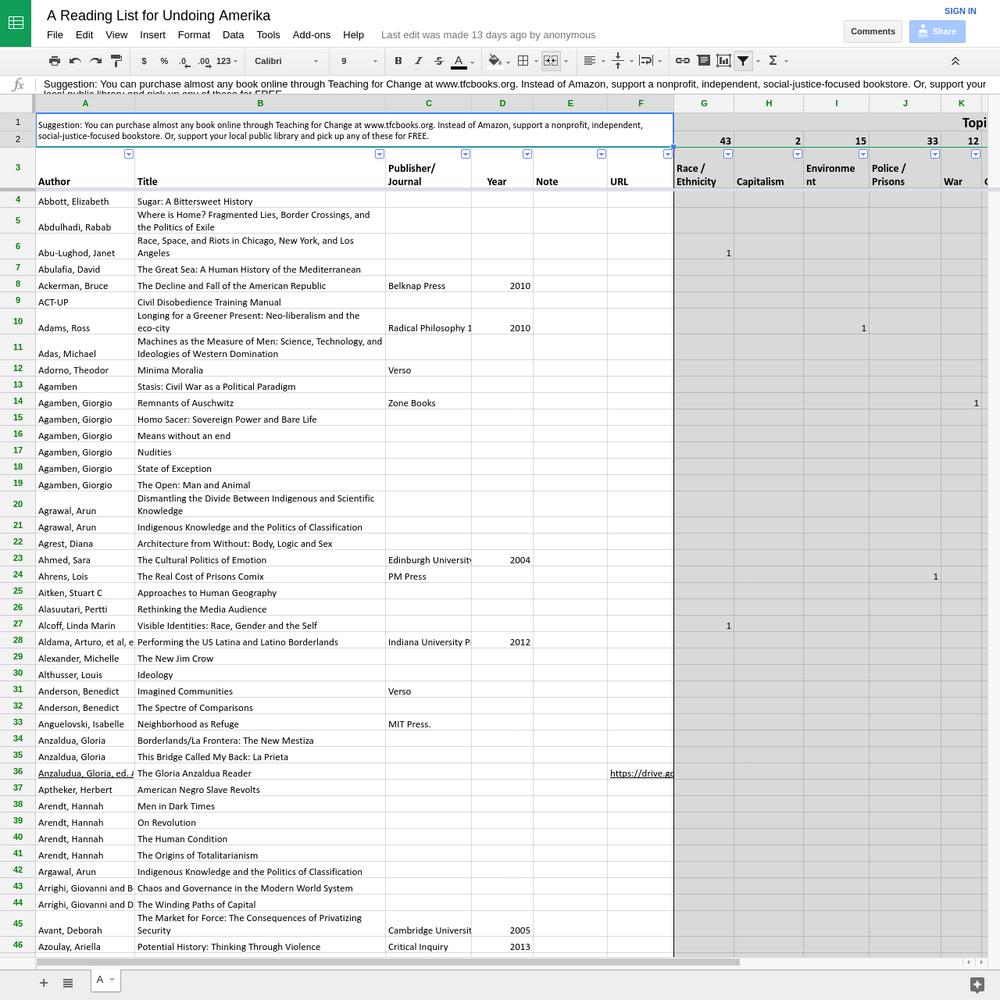Screen dimensions: 1000x1000
Task: Decrease decimal places
Action: click(x=184, y=61)
